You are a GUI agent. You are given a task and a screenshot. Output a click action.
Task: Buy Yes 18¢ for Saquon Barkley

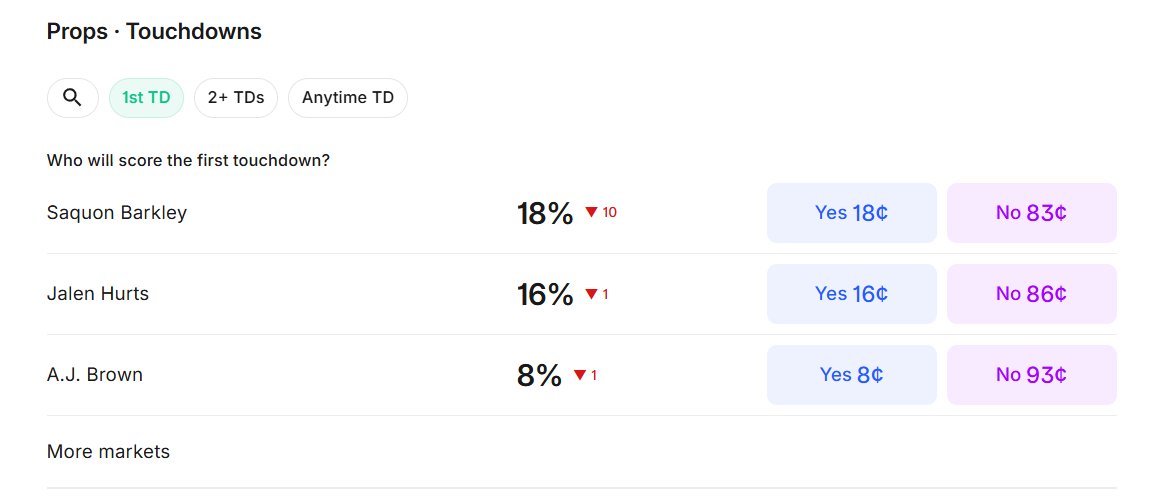coord(851,213)
